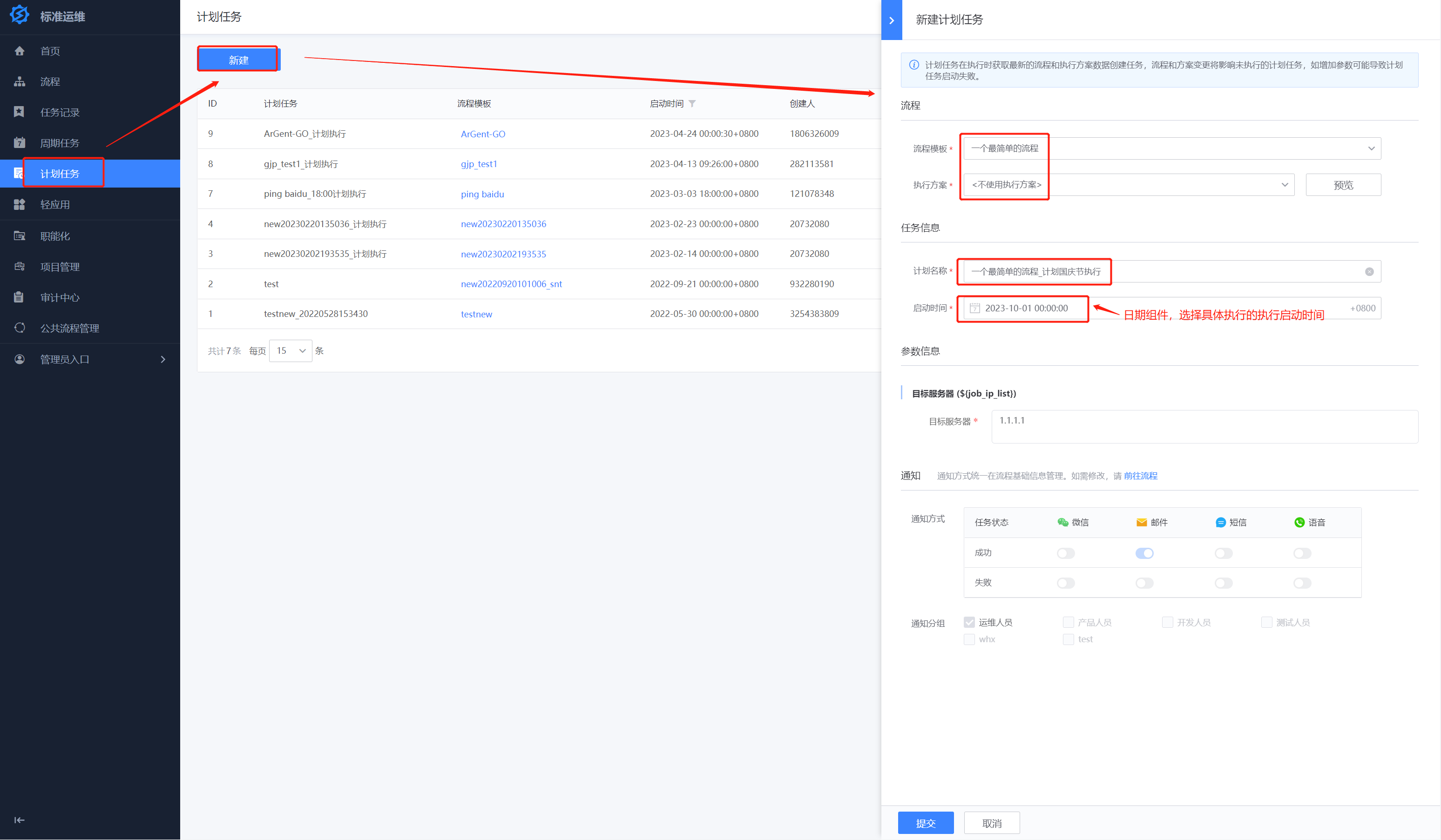Click the 轻应用 apps icon
The width and height of the screenshot is (1441, 840).
coord(20,205)
